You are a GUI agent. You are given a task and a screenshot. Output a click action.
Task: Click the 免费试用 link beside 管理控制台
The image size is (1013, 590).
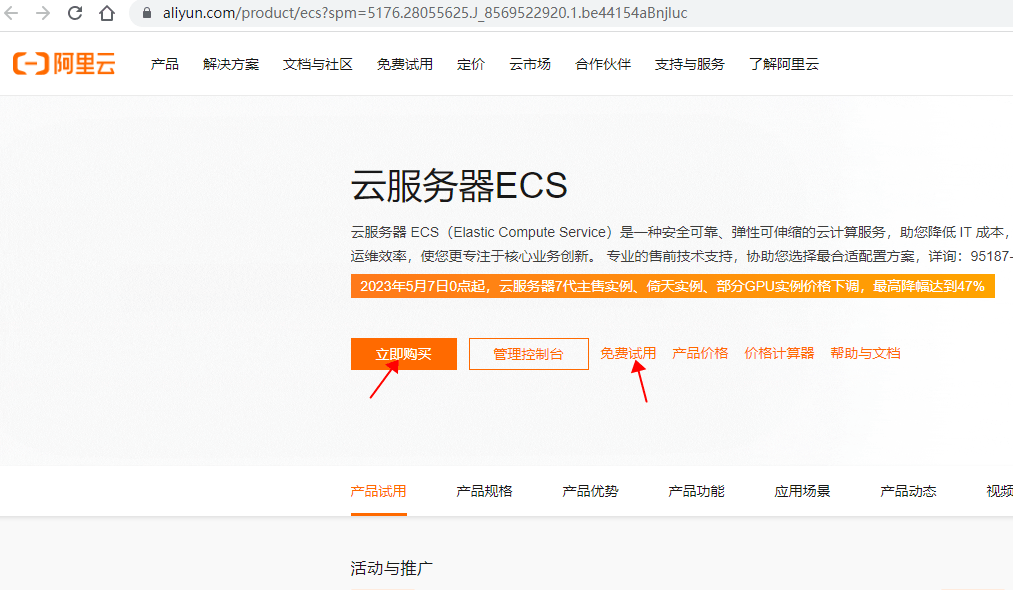click(x=628, y=353)
